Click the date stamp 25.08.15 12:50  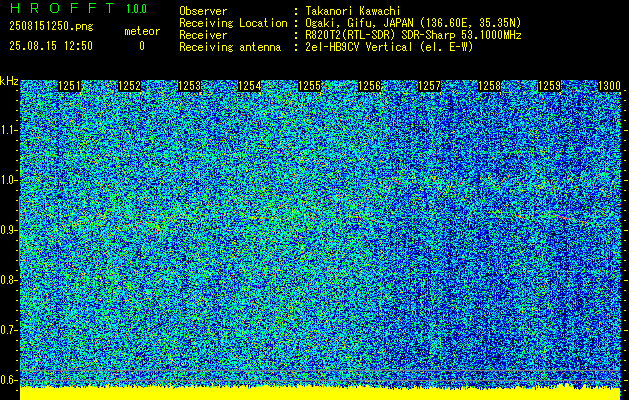(x=51, y=46)
